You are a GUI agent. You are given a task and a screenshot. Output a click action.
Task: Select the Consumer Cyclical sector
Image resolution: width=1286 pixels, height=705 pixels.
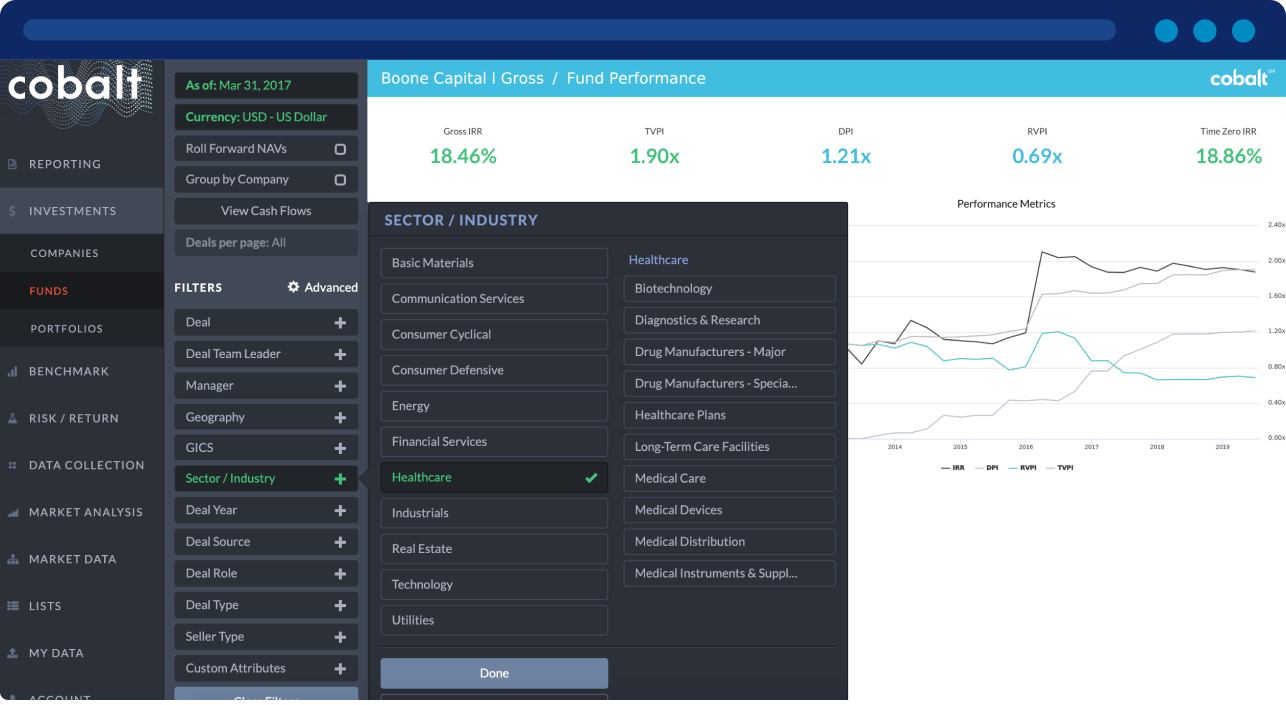[494, 334]
